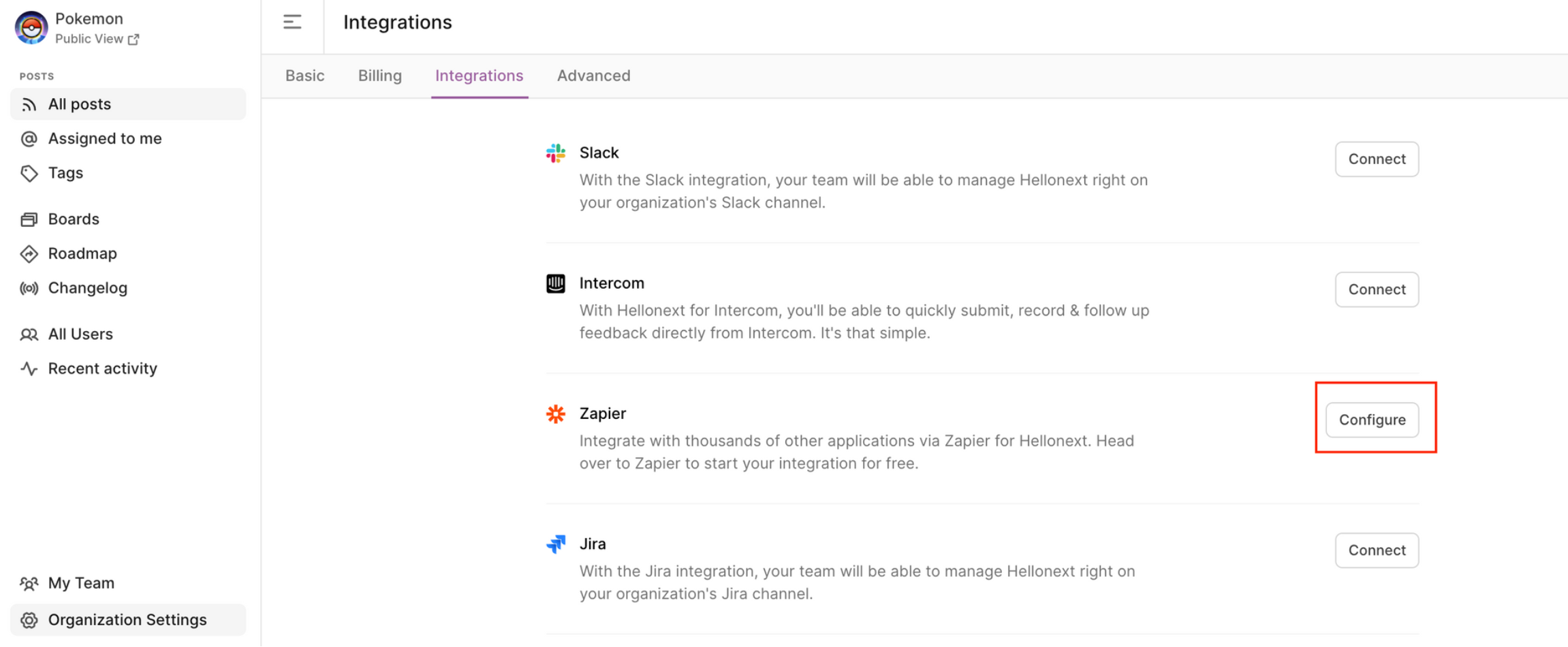Click the Zapier integration title

pos(603,414)
